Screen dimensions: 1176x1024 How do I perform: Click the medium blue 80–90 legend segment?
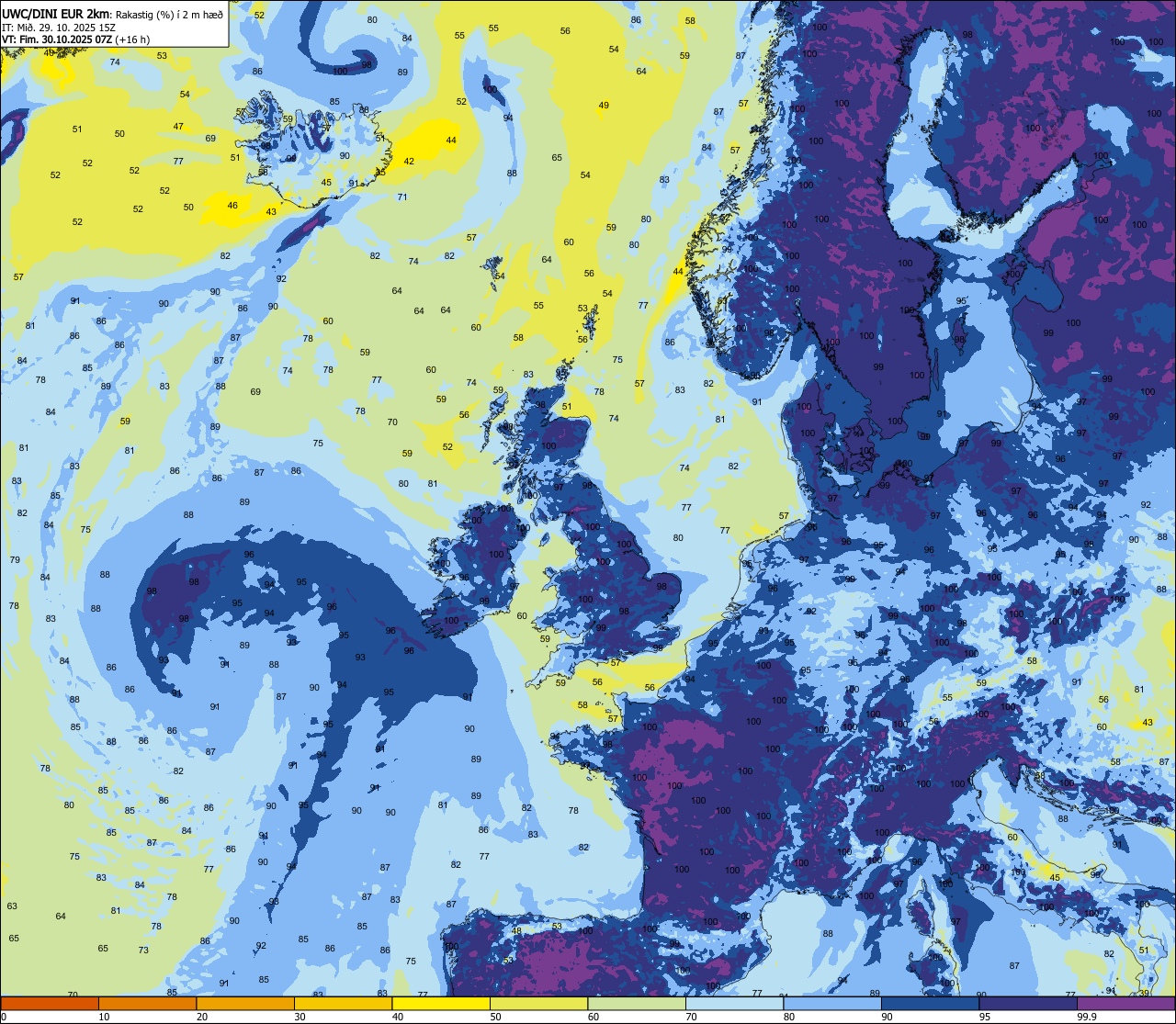832,1003
